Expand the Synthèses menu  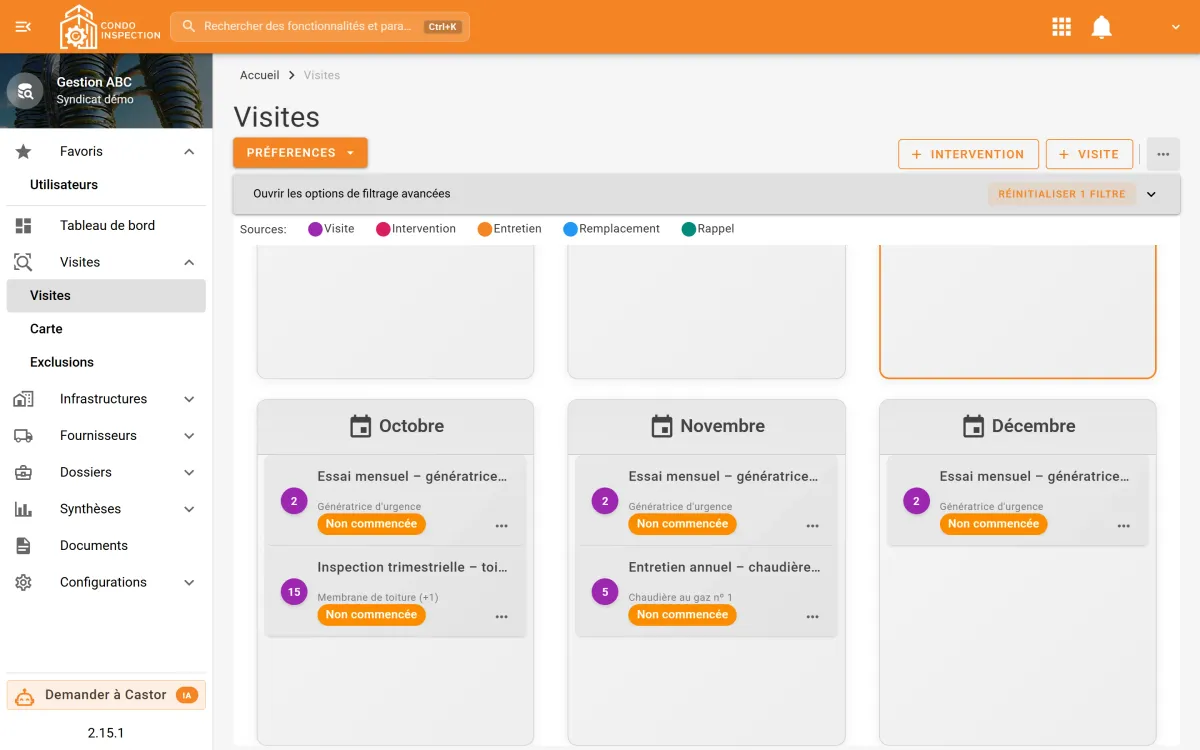189,509
